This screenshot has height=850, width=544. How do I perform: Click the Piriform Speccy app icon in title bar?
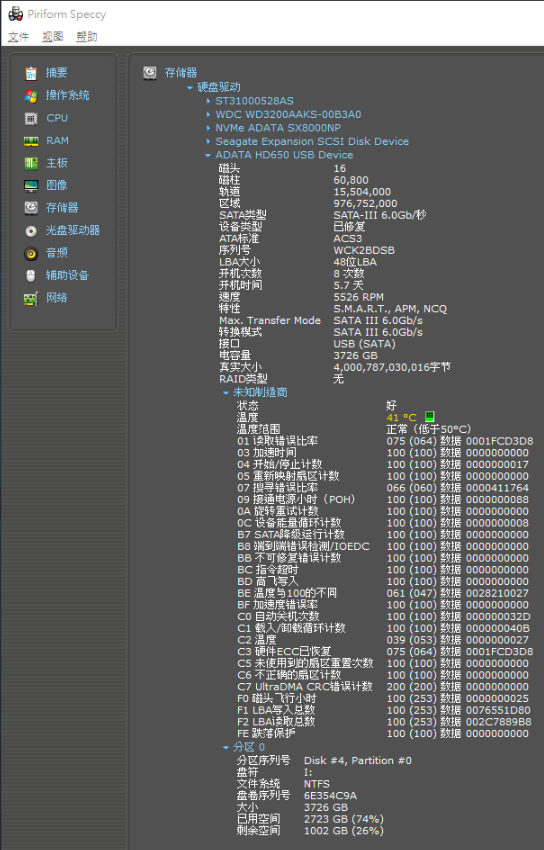(x=15, y=14)
